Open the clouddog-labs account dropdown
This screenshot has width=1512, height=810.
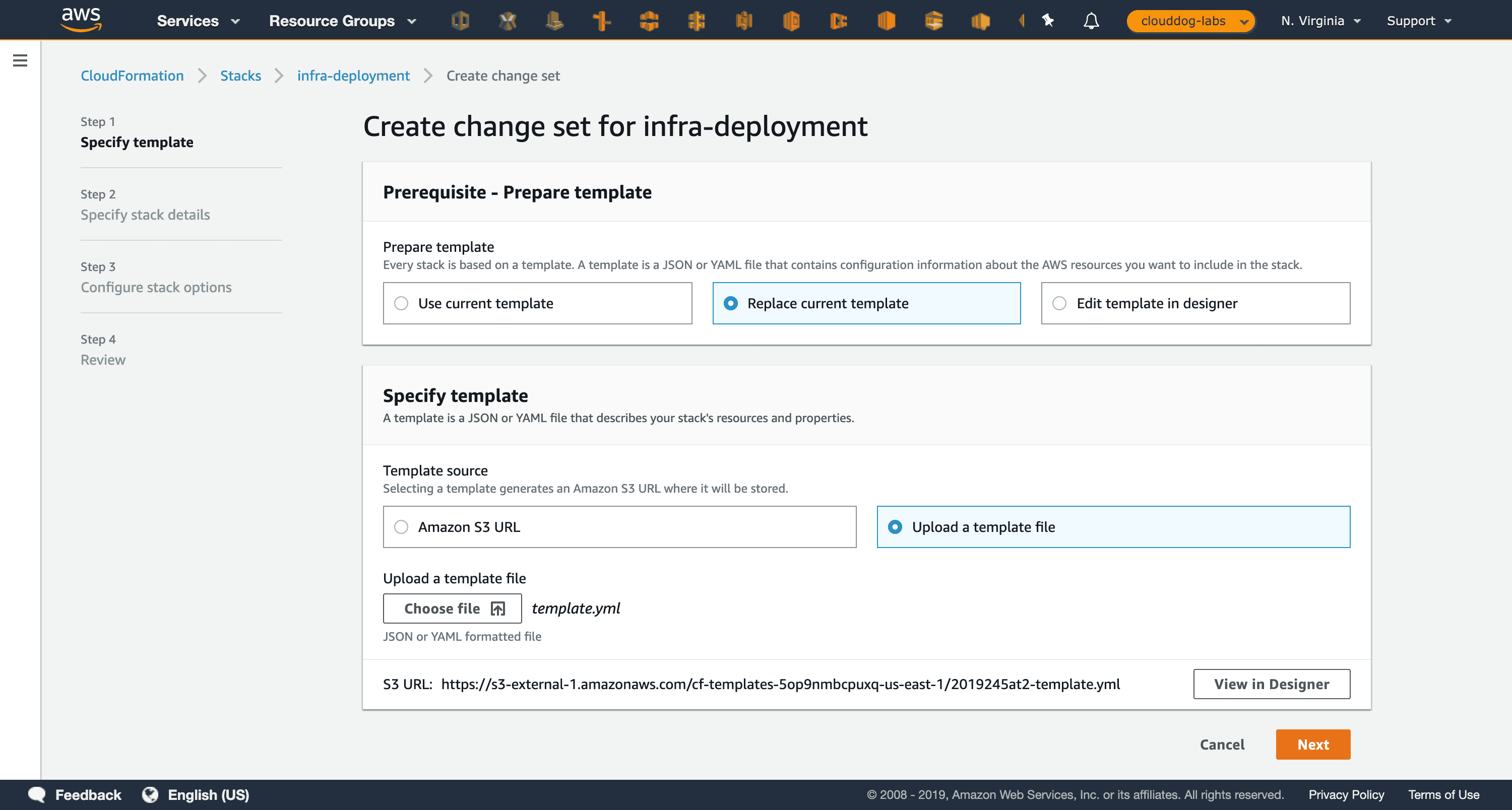point(1190,21)
